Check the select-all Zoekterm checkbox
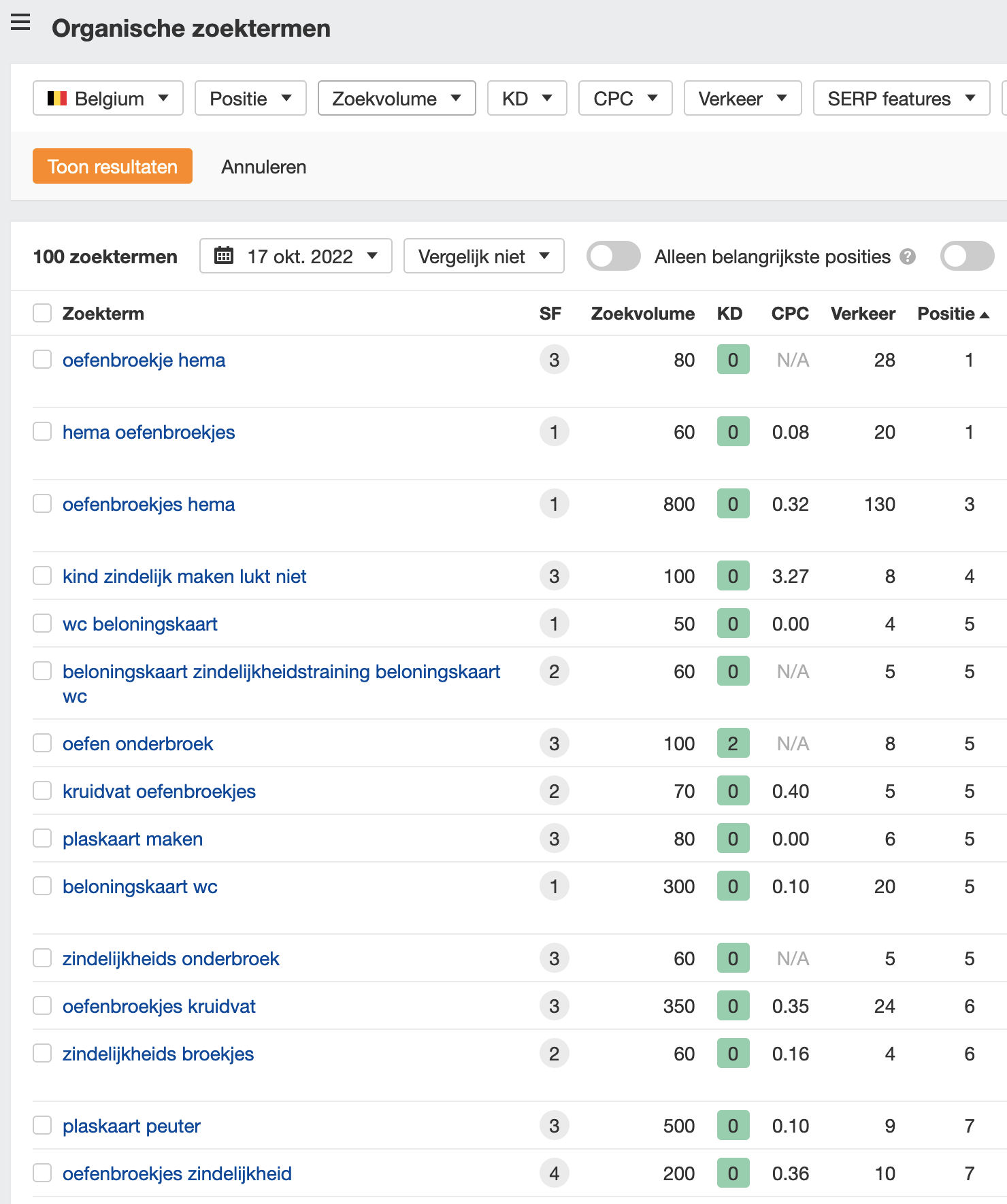Screen dimensions: 1007x1204 pos(42,313)
